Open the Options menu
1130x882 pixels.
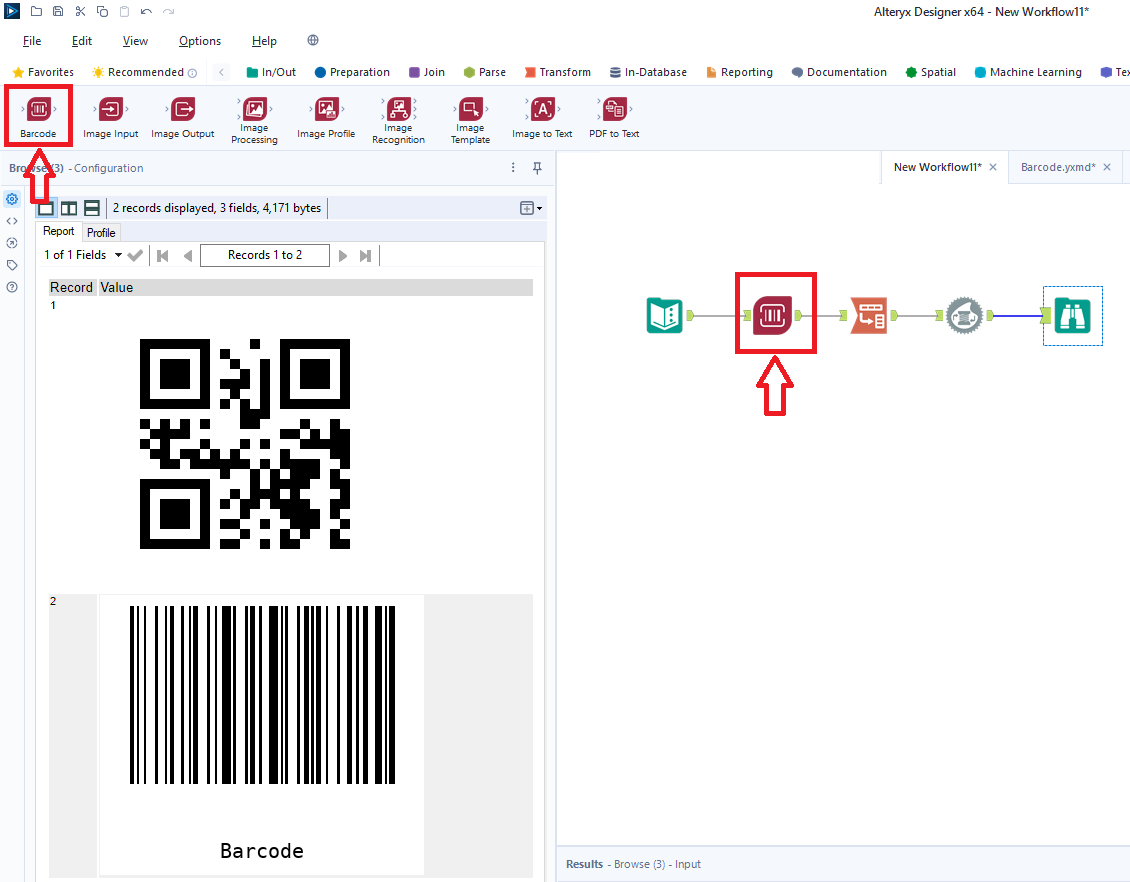[x=199, y=41]
